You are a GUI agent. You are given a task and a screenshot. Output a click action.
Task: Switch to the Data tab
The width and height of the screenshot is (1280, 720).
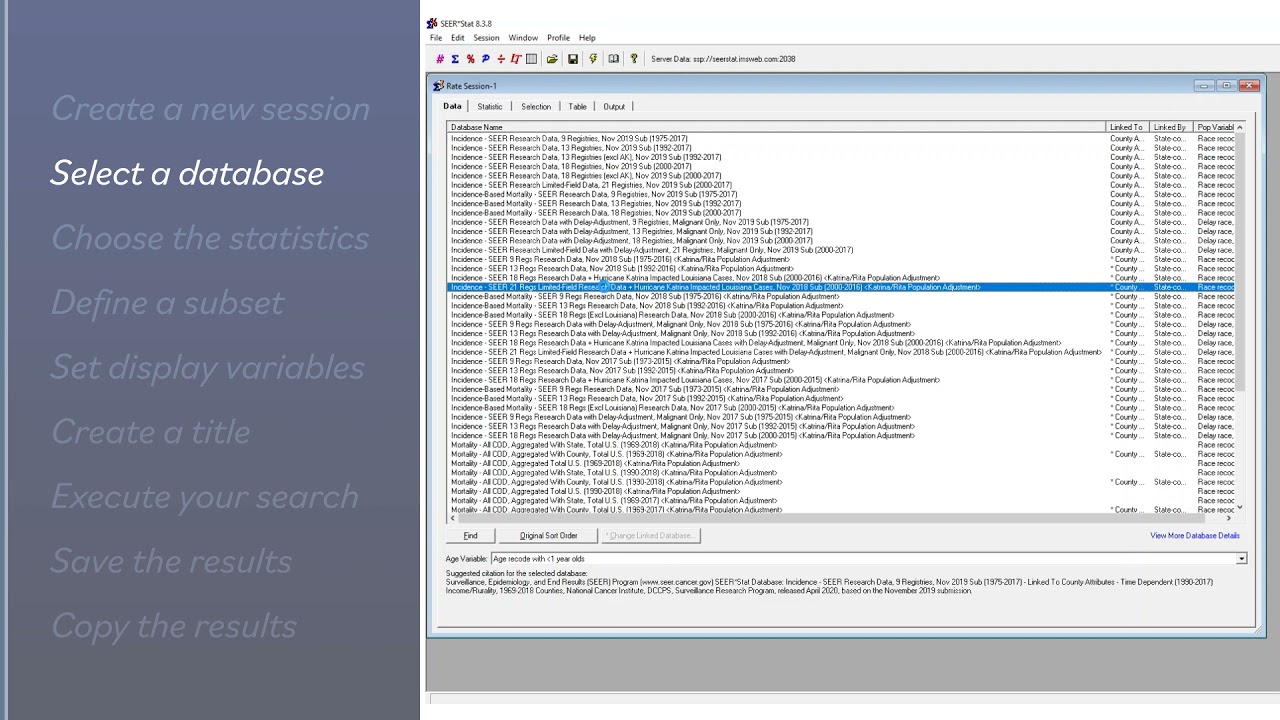pos(452,106)
